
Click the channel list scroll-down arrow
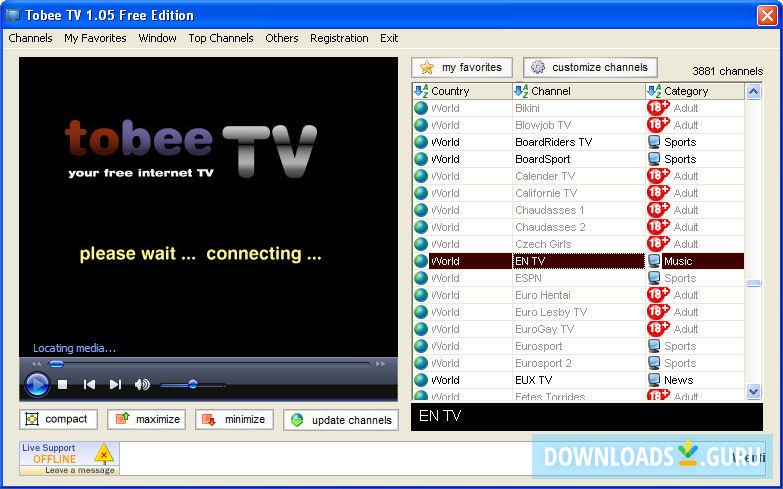754,391
